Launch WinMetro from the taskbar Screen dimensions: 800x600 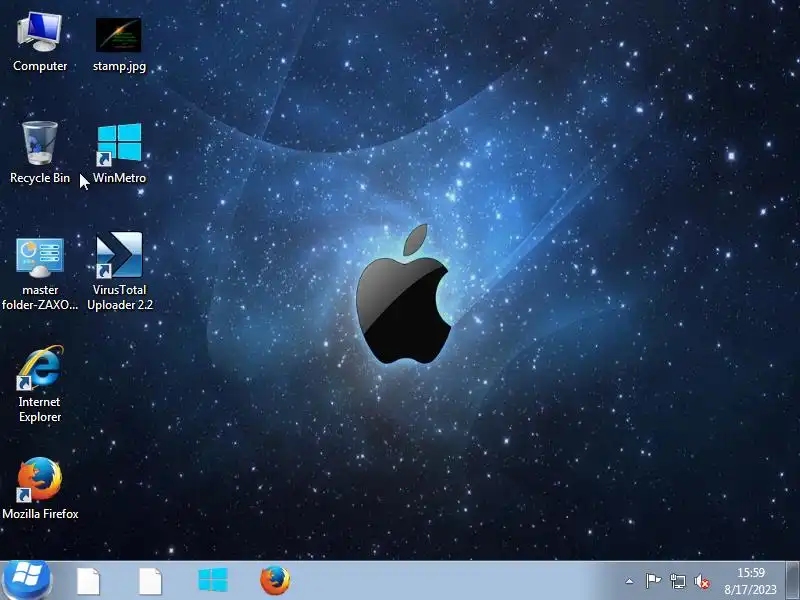click(x=213, y=580)
